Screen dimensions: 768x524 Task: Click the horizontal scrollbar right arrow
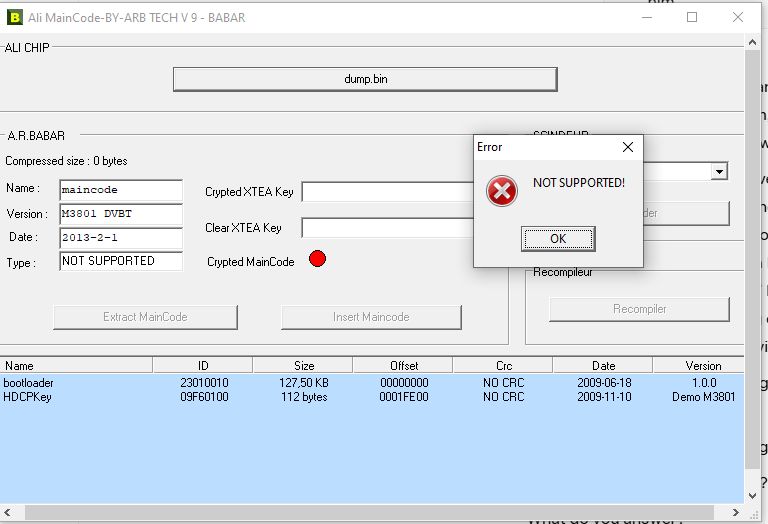point(736,513)
